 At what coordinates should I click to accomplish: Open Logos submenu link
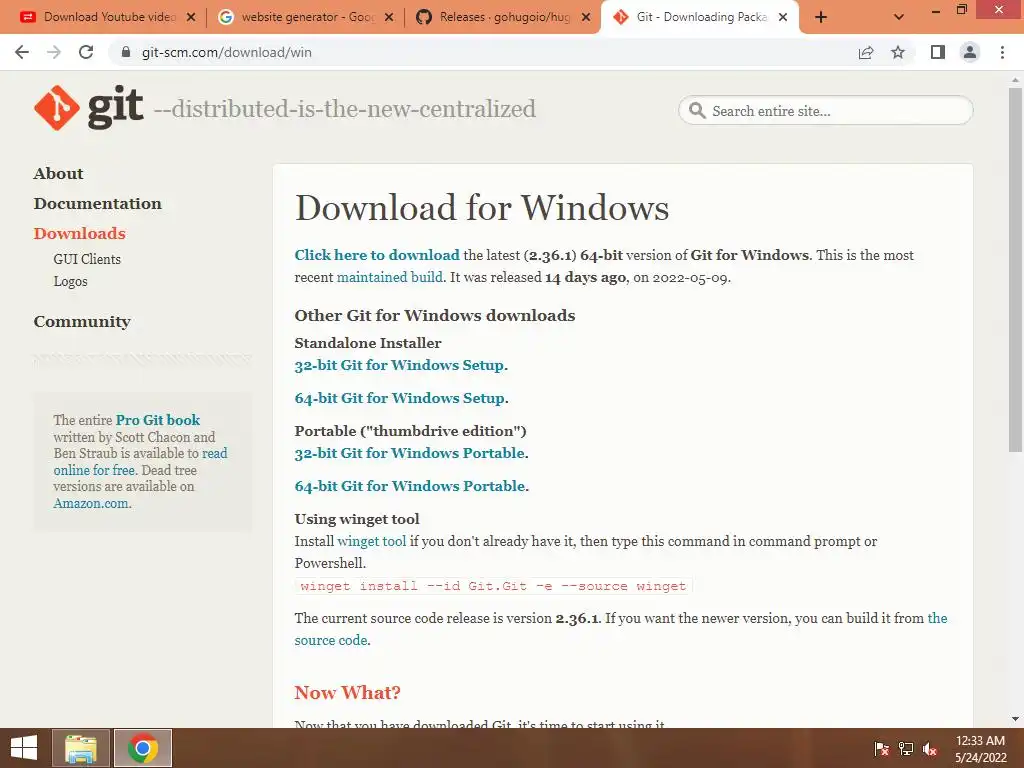(x=71, y=281)
